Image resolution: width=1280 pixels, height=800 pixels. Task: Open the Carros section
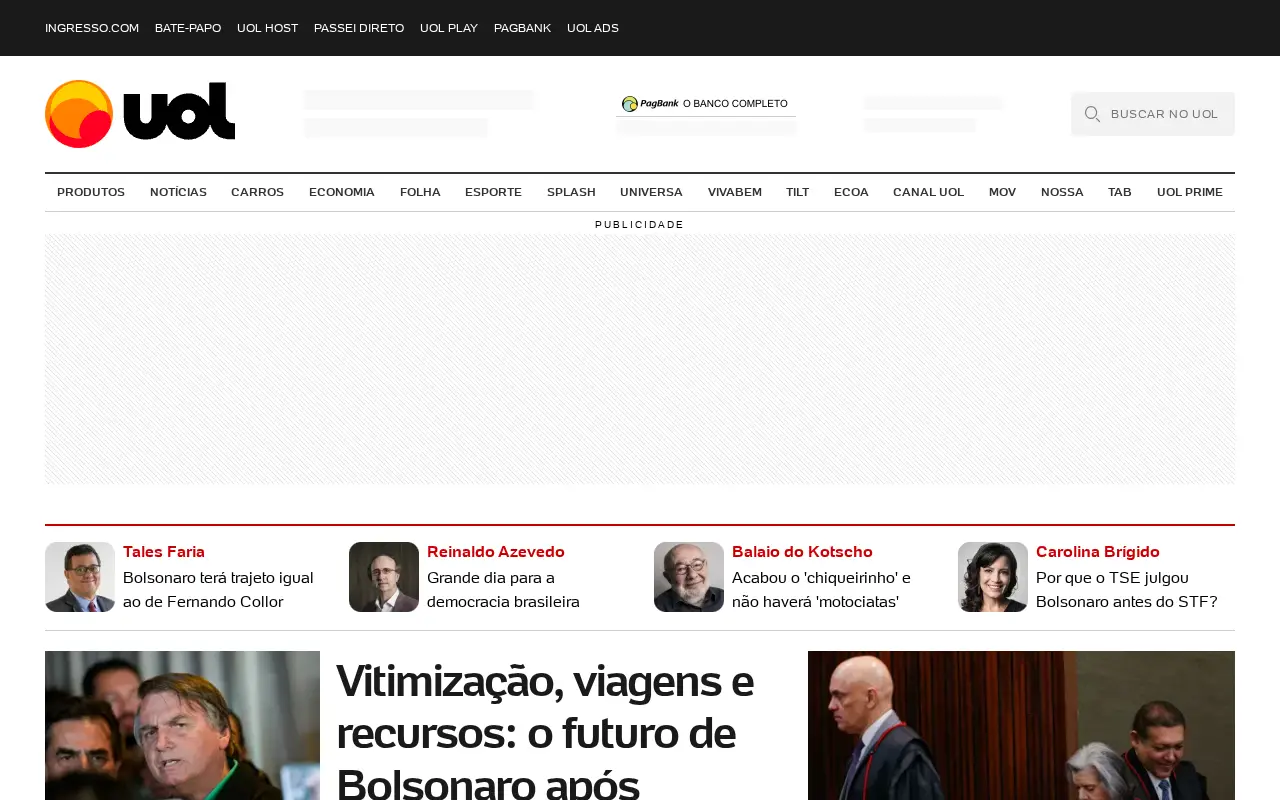(257, 192)
